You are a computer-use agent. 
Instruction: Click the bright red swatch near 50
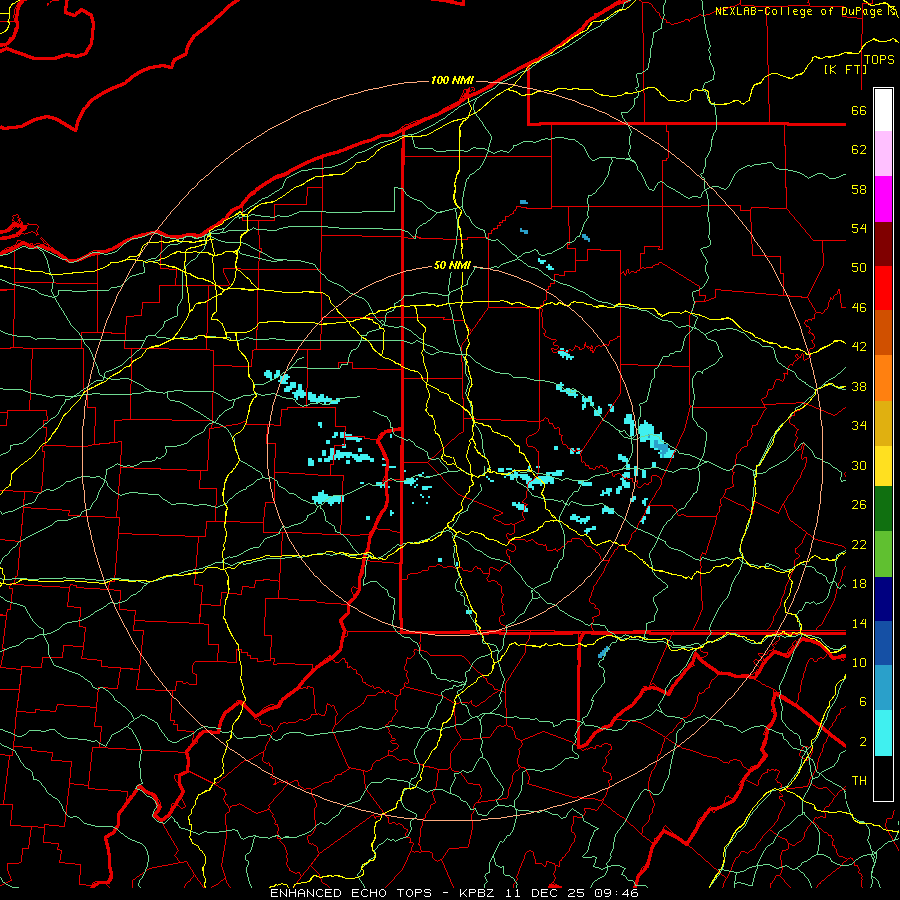[883, 288]
